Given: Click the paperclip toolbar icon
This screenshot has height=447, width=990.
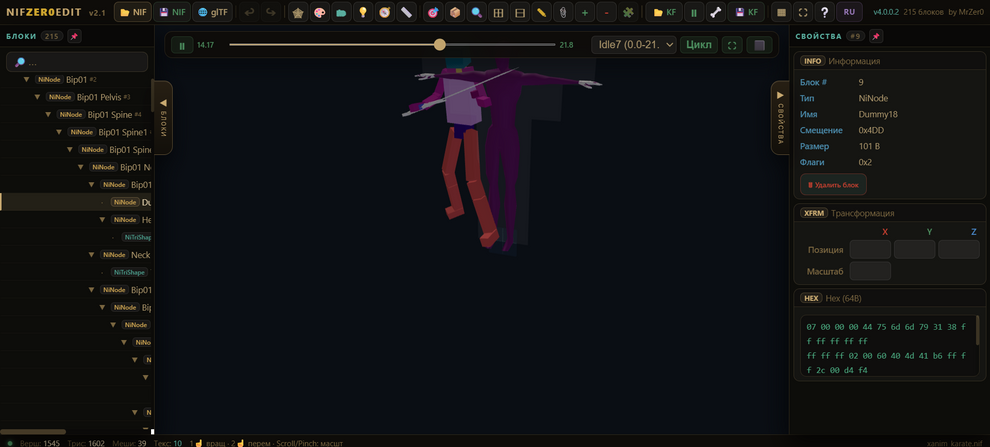Looking at the screenshot, I should (x=562, y=12).
